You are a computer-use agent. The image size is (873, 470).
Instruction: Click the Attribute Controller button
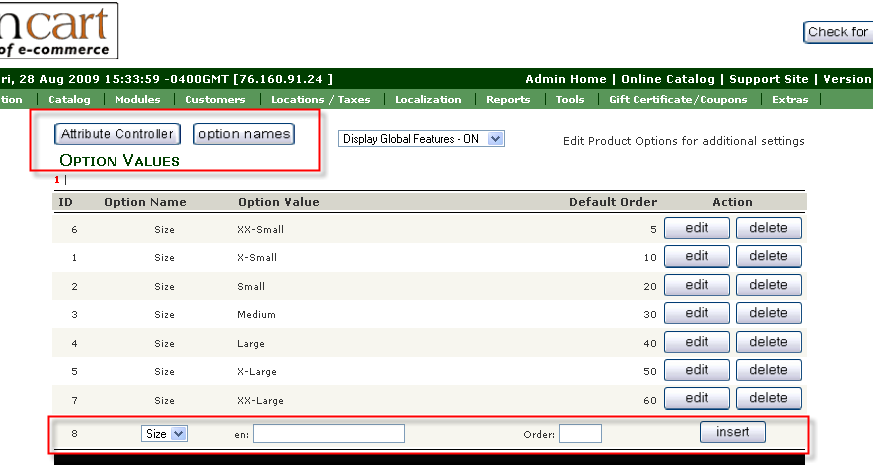click(x=117, y=134)
